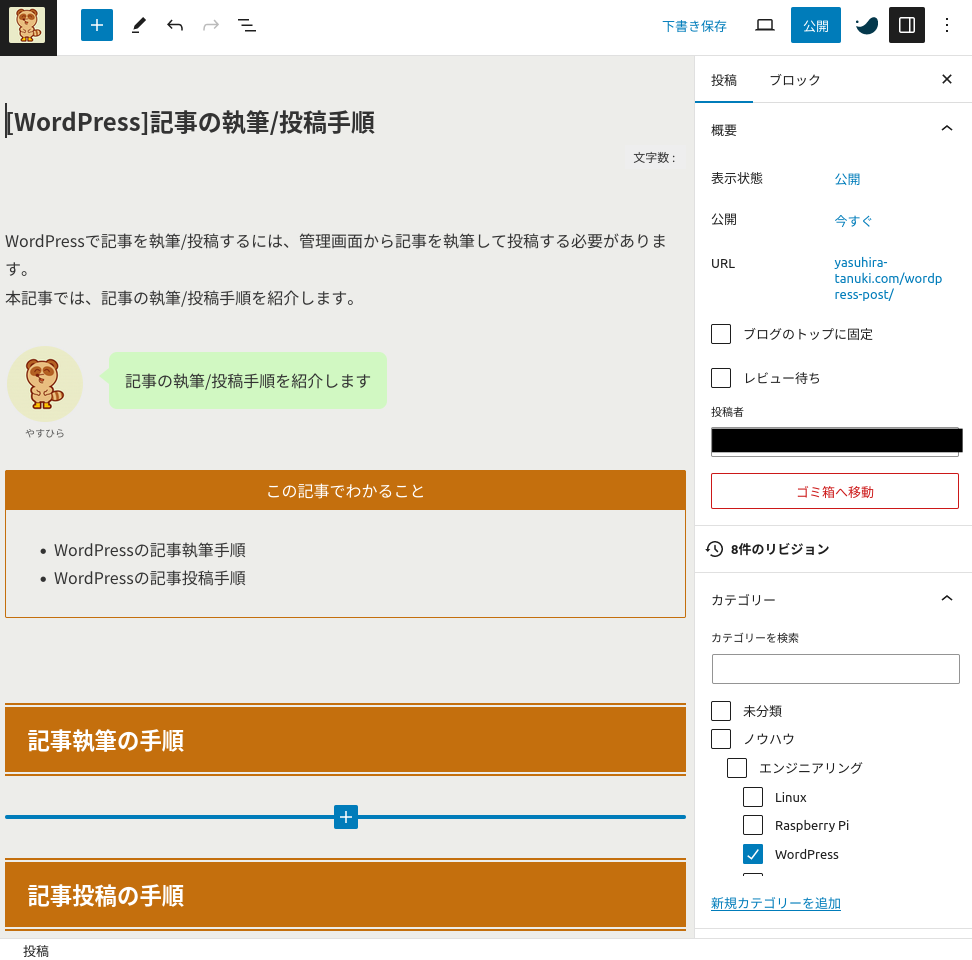The height and width of the screenshot is (960, 972).
Task: Check the Raspberry Pi category
Action: tap(753, 825)
